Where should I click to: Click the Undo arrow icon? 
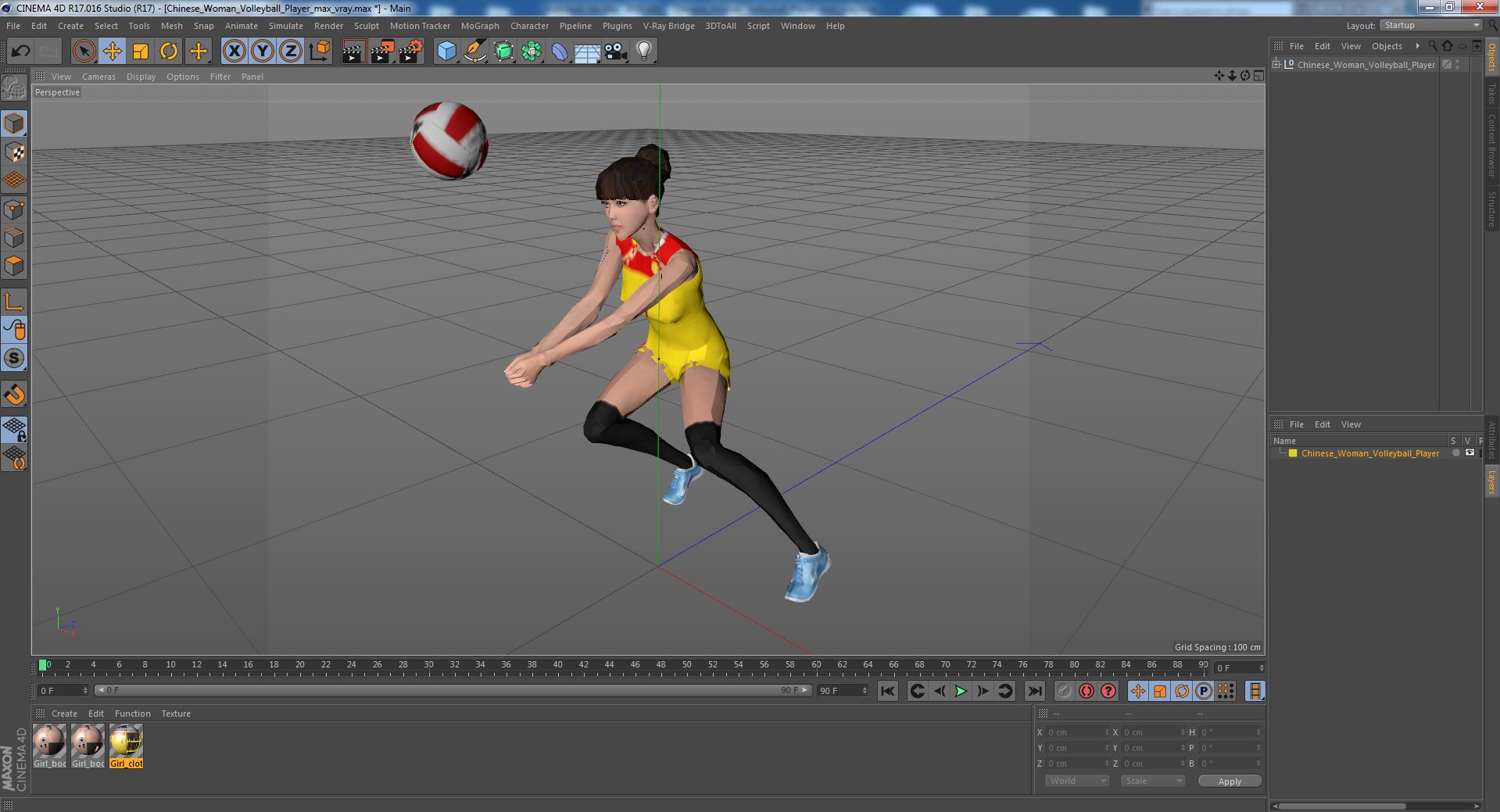tap(20, 52)
